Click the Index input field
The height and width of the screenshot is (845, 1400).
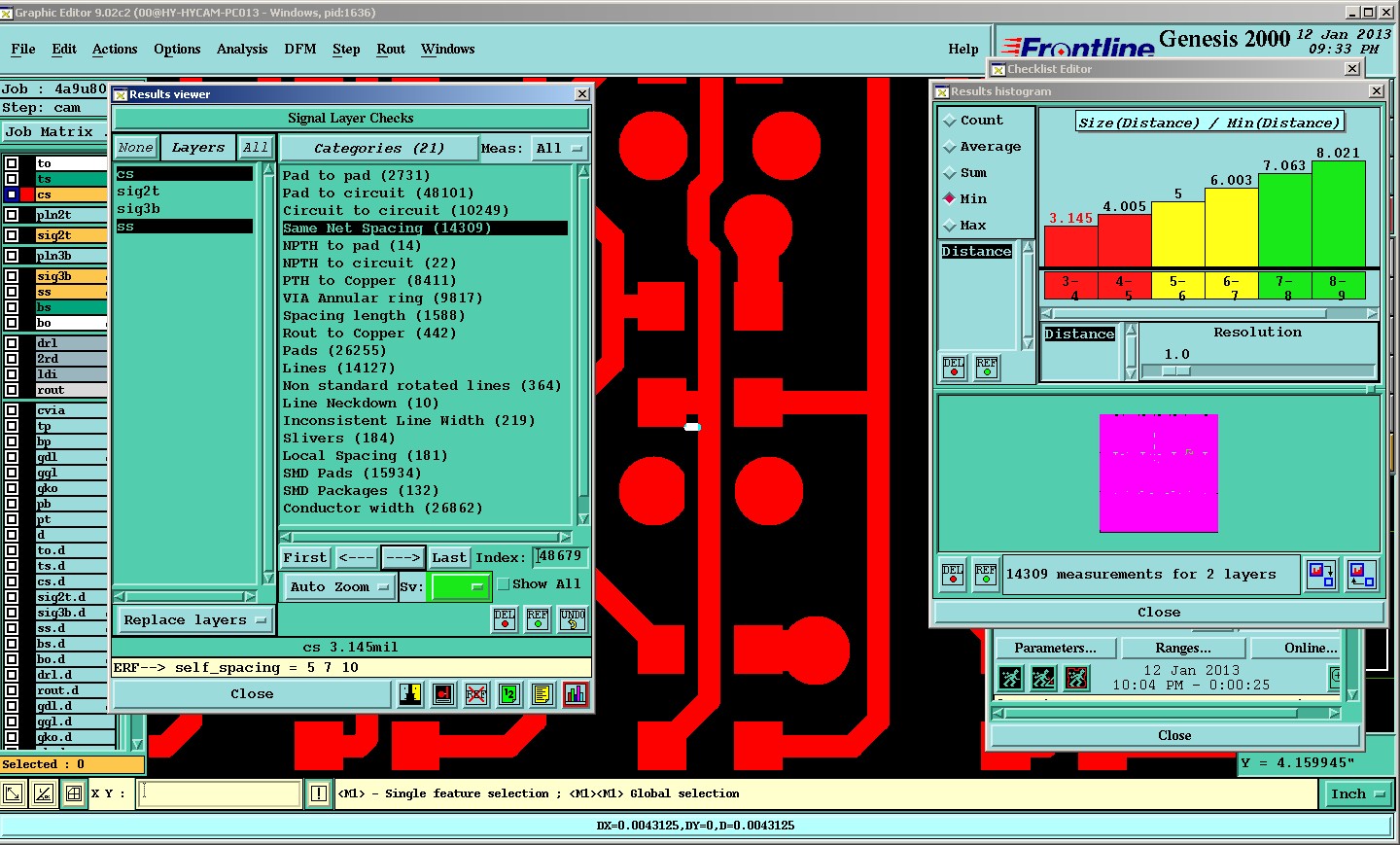click(561, 556)
